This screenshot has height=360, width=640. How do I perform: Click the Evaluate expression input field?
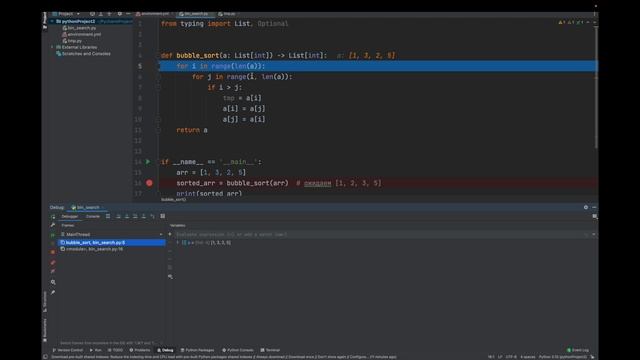point(379,235)
